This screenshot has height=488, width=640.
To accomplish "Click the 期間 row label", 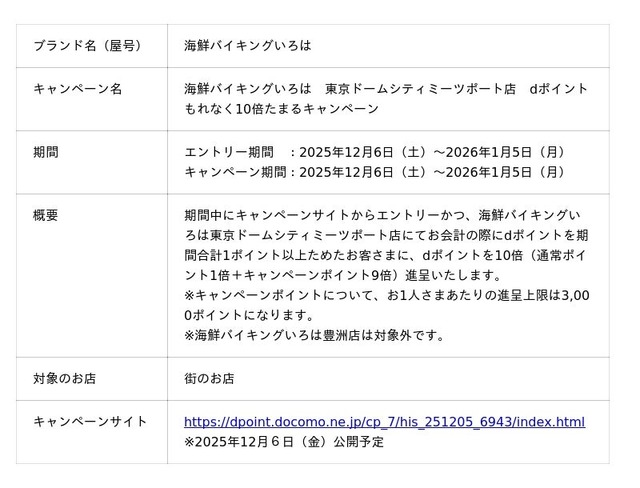I will (x=46, y=152).
